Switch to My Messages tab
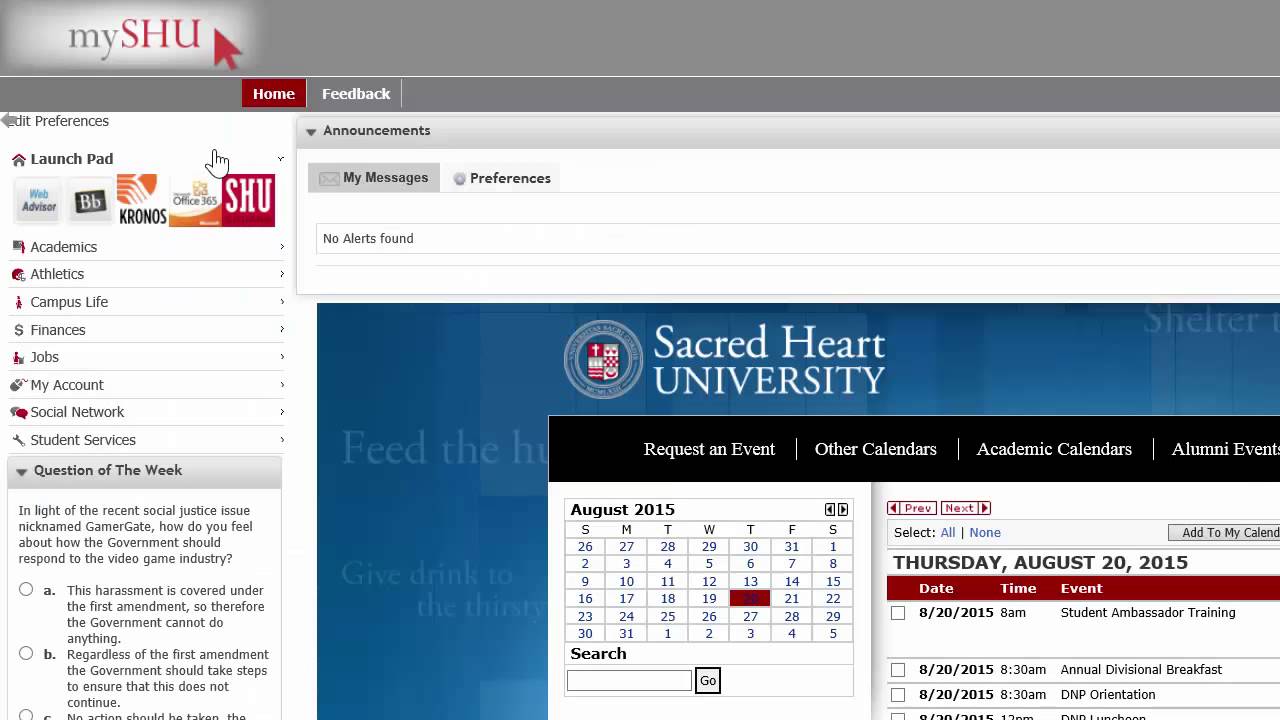The width and height of the screenshot is (1280, 720). pyautogui.click(x=374, y=178)
